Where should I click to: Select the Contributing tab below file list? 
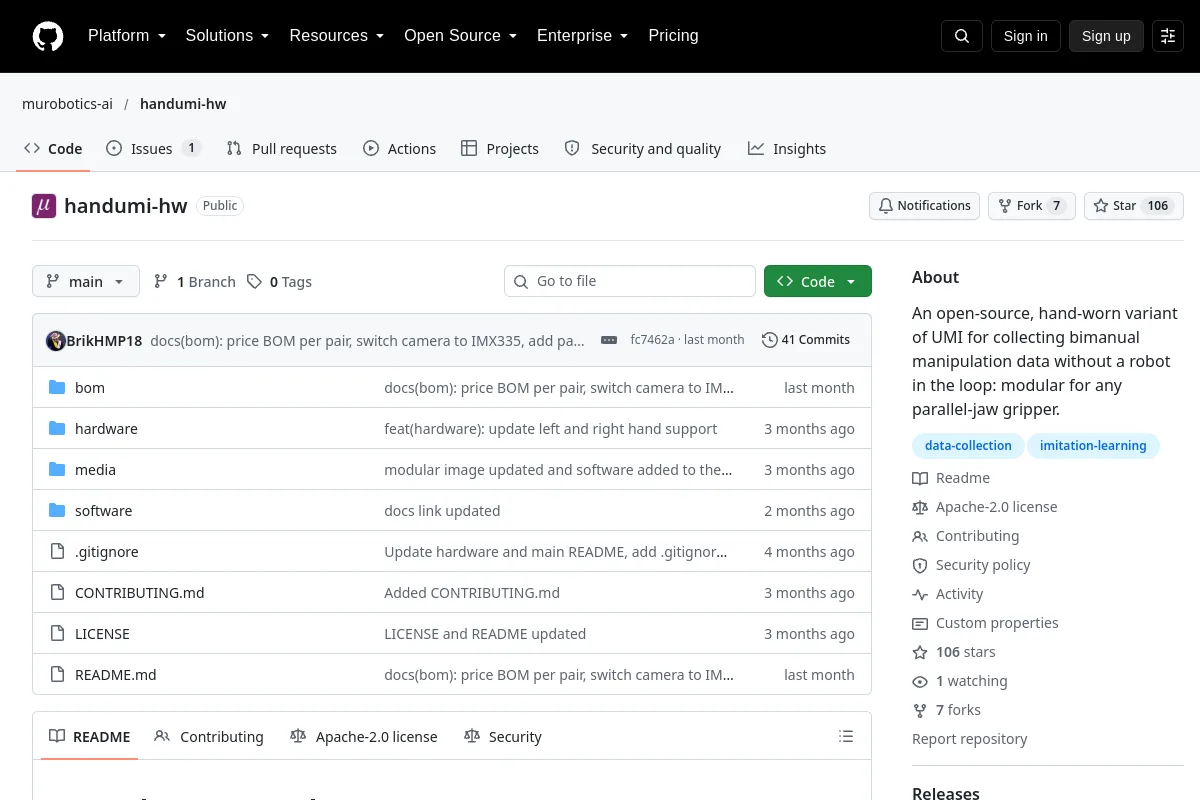coord(209,737)
